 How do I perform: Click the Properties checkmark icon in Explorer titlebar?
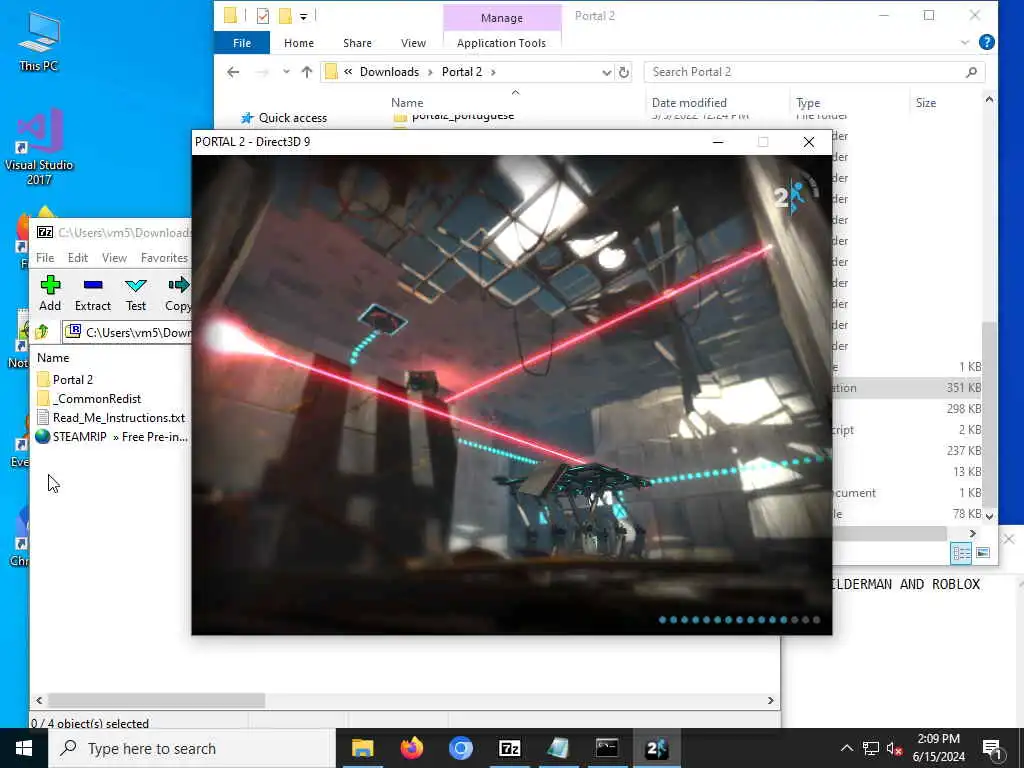point(263,16)
